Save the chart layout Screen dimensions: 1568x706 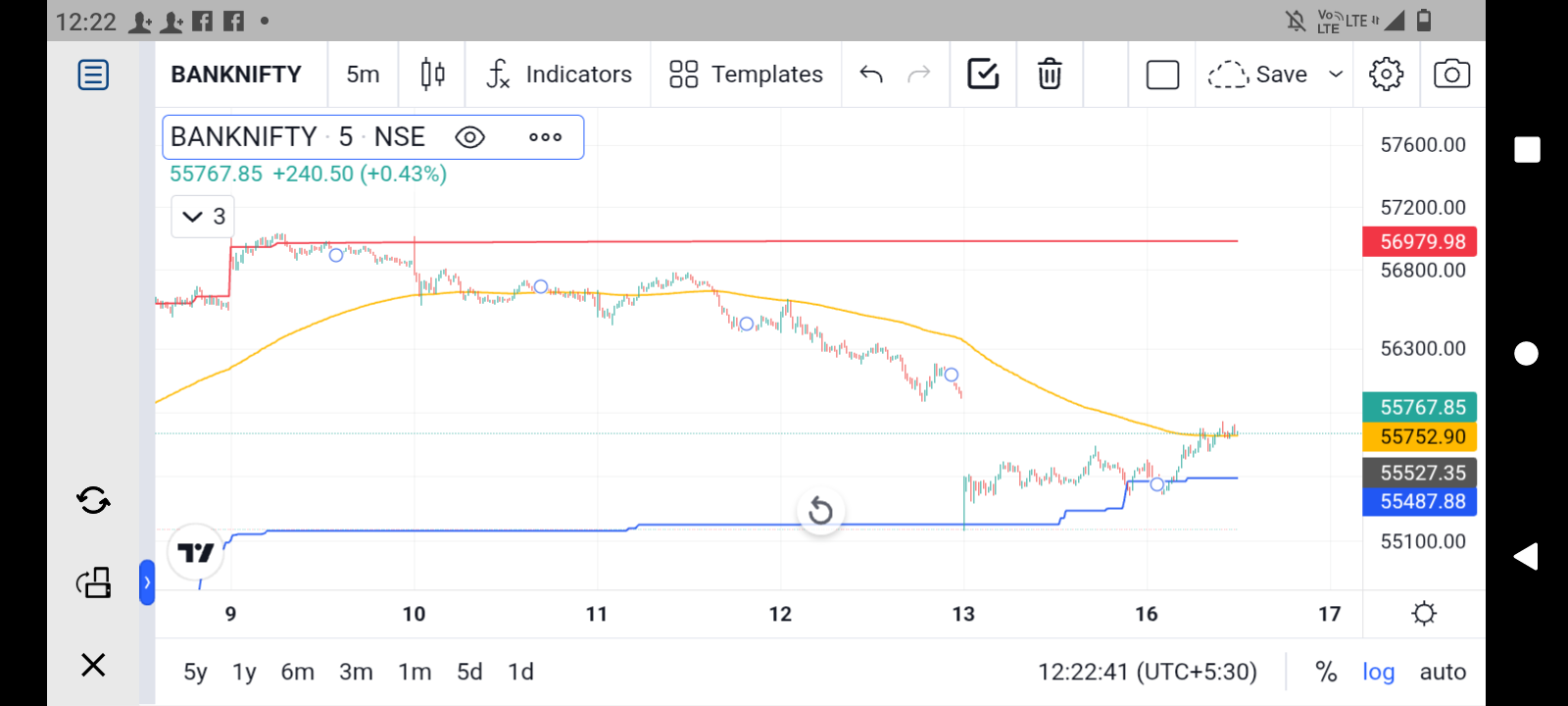point(1258,75)
